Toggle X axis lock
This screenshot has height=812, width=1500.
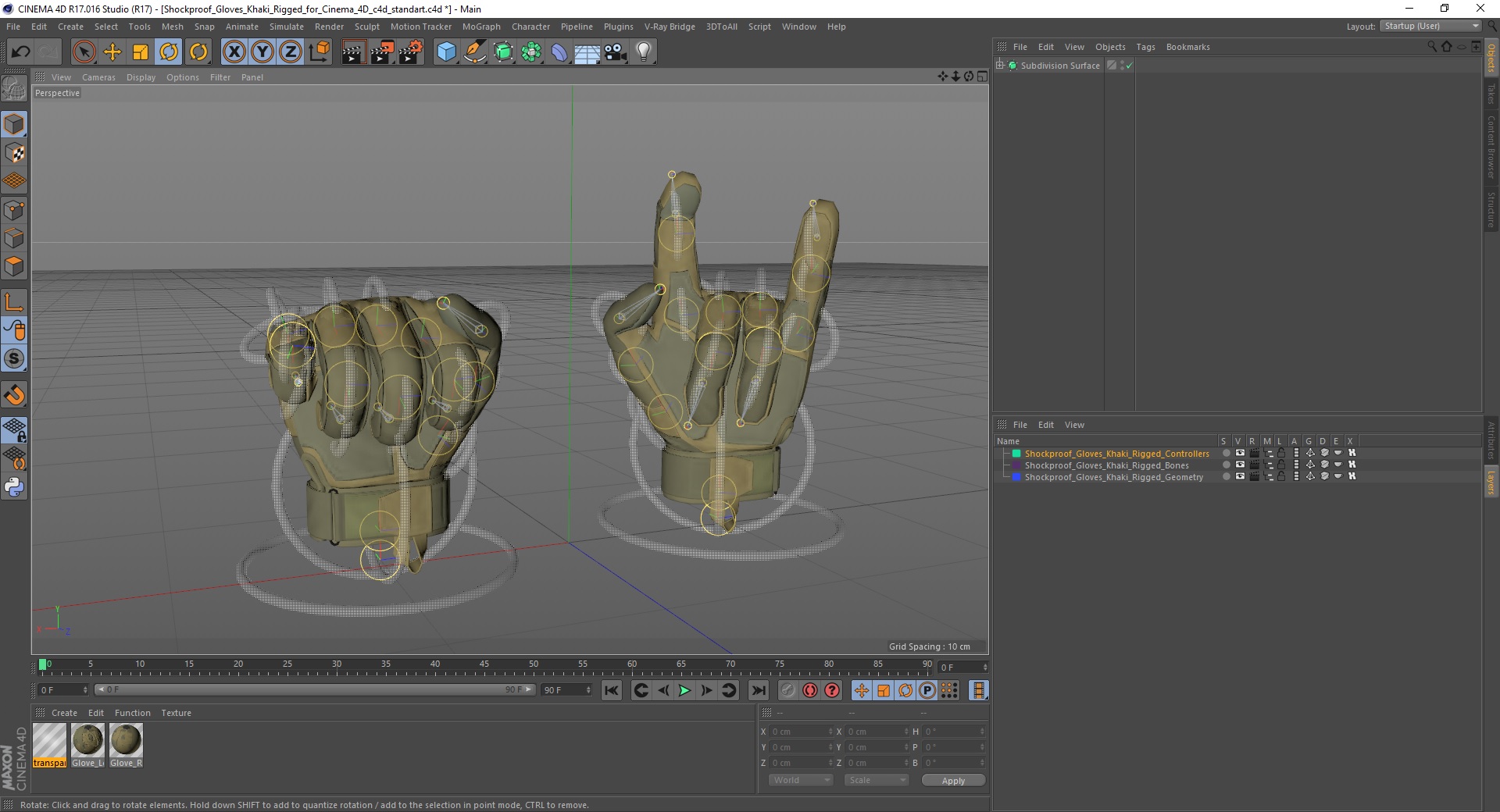234,52
